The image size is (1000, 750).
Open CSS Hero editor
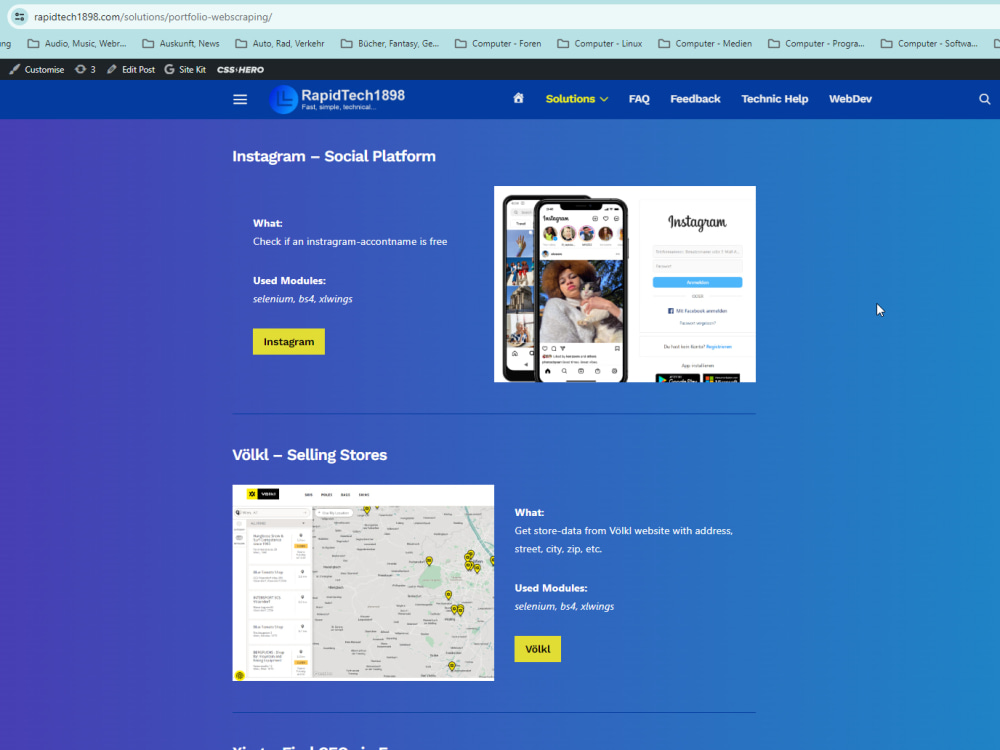(240, 70)
